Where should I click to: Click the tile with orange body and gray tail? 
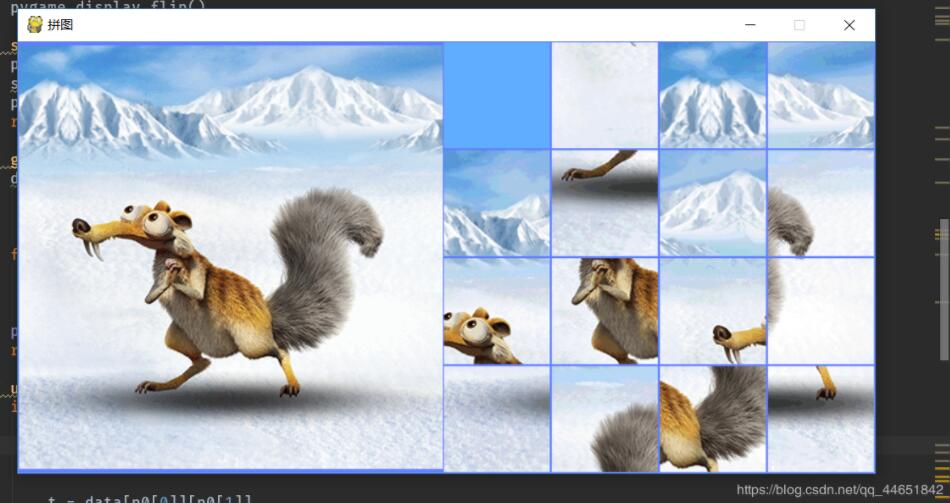(712, 419)
